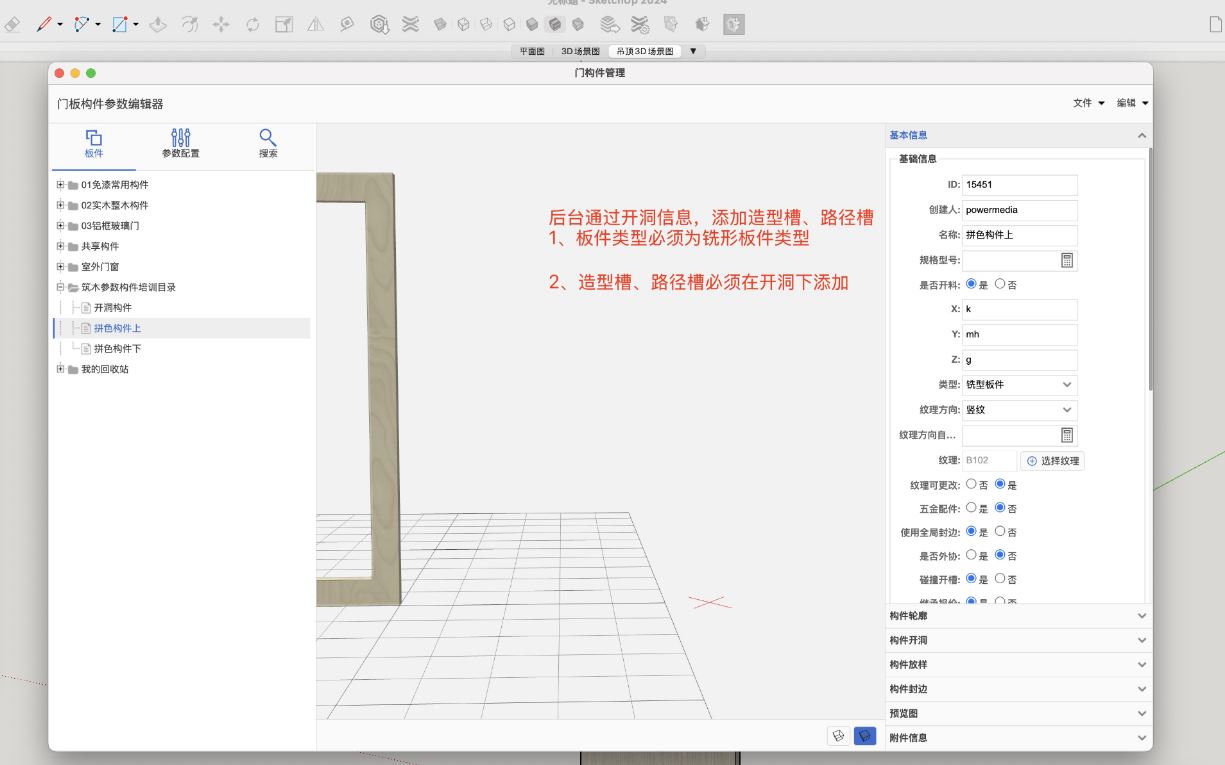Click the calculator icon beside 规格型号

tap(1067, 260)
